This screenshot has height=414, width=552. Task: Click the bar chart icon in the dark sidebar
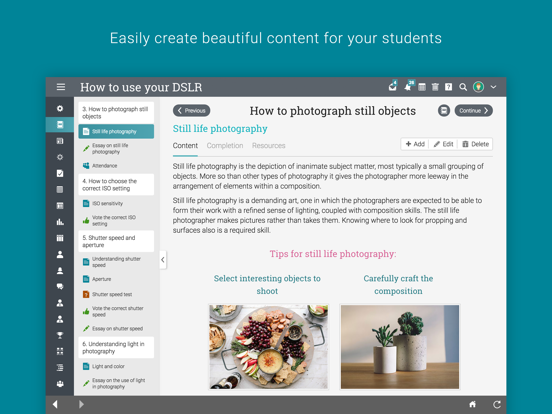click(x=60, y=222)
